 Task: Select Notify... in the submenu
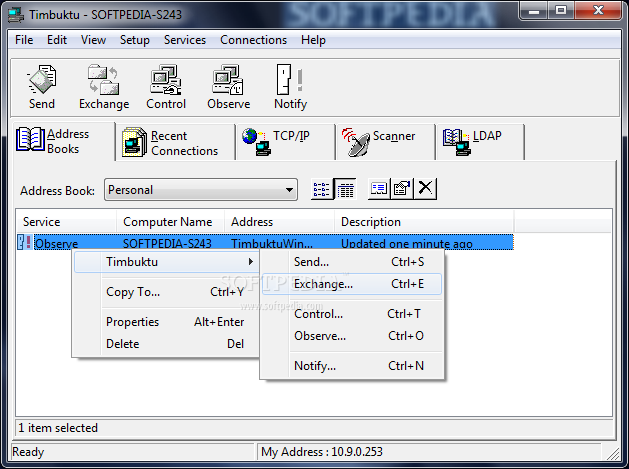tap(352, 366)
